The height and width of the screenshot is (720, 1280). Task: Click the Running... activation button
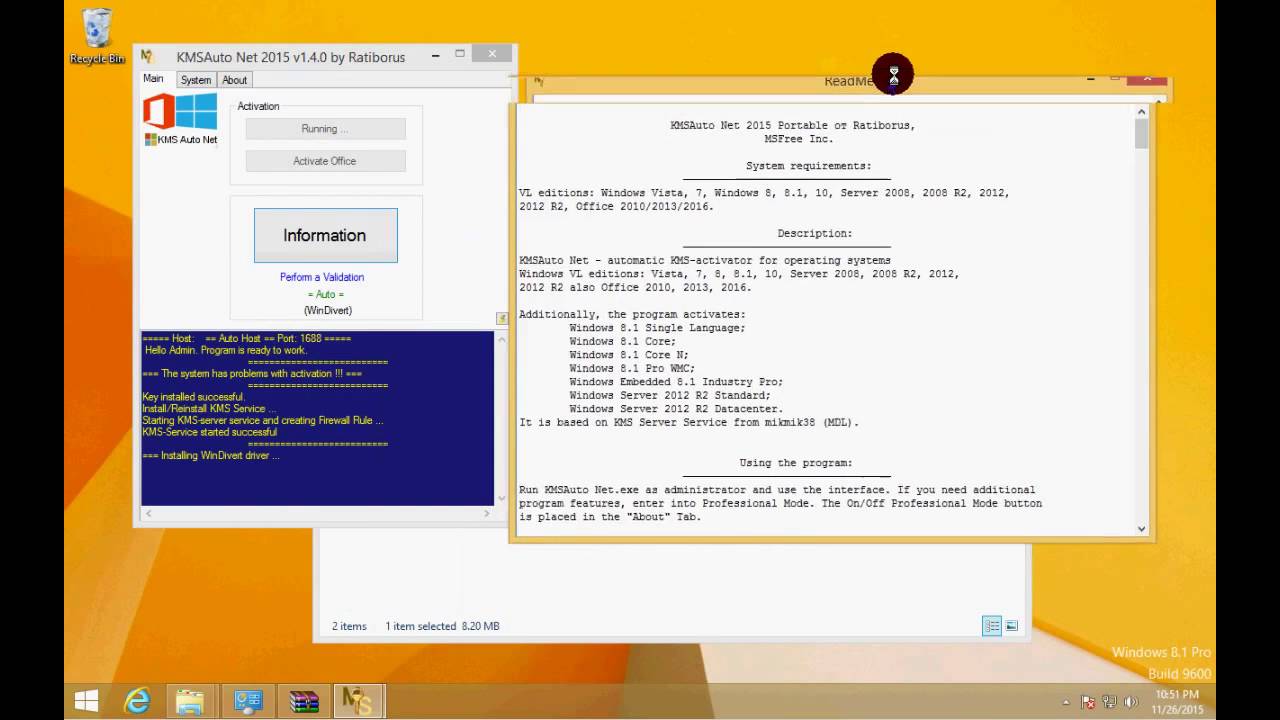[326, 129]
